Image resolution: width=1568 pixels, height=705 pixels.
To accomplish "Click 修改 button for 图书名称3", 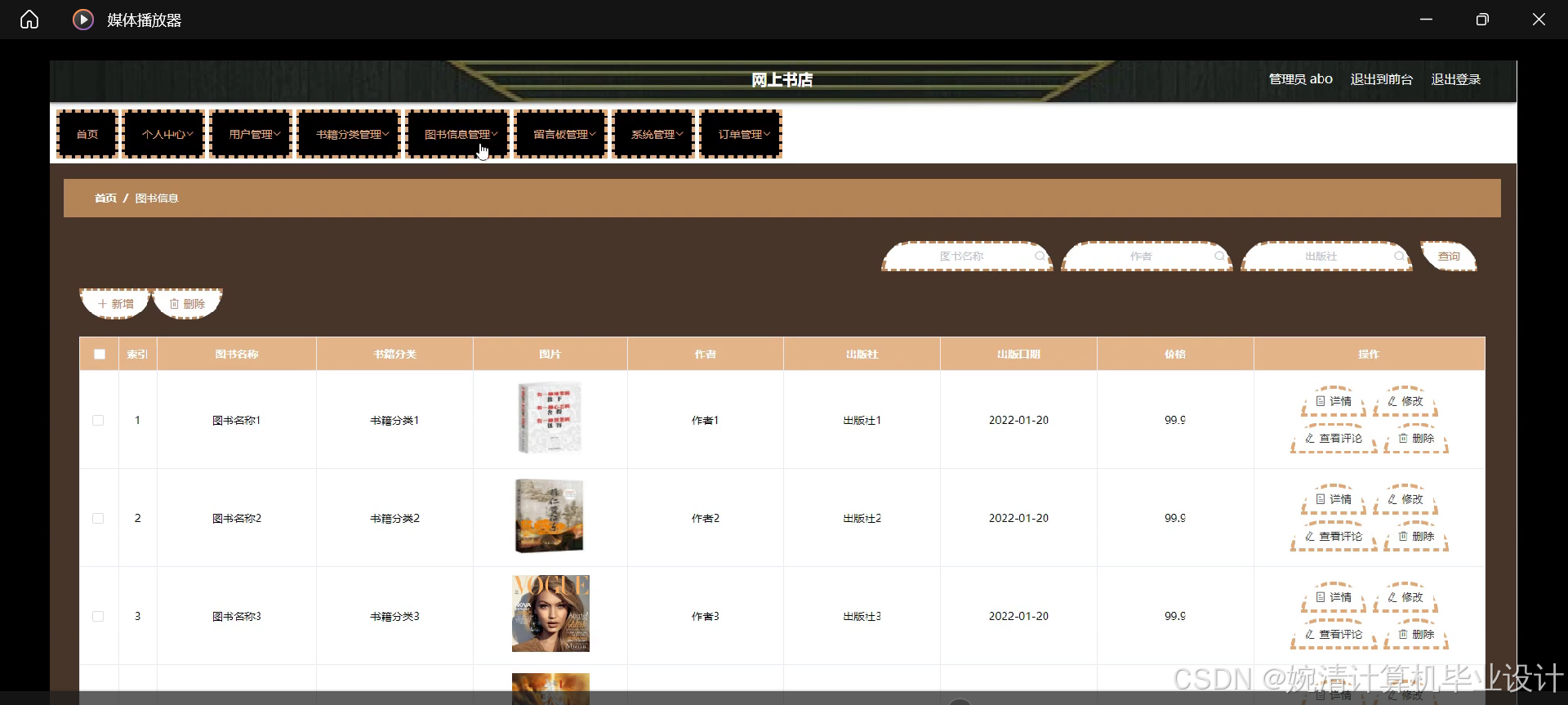I will coord(1405,597).
